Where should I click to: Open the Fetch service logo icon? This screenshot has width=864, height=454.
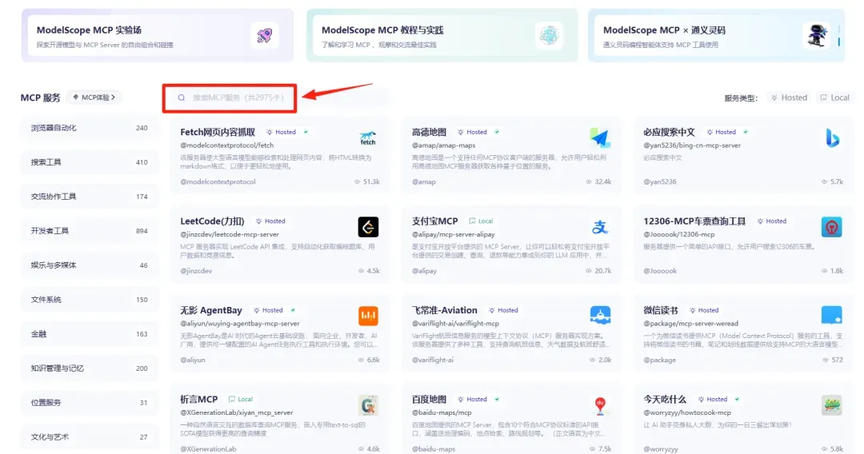(x=368, y=138)
